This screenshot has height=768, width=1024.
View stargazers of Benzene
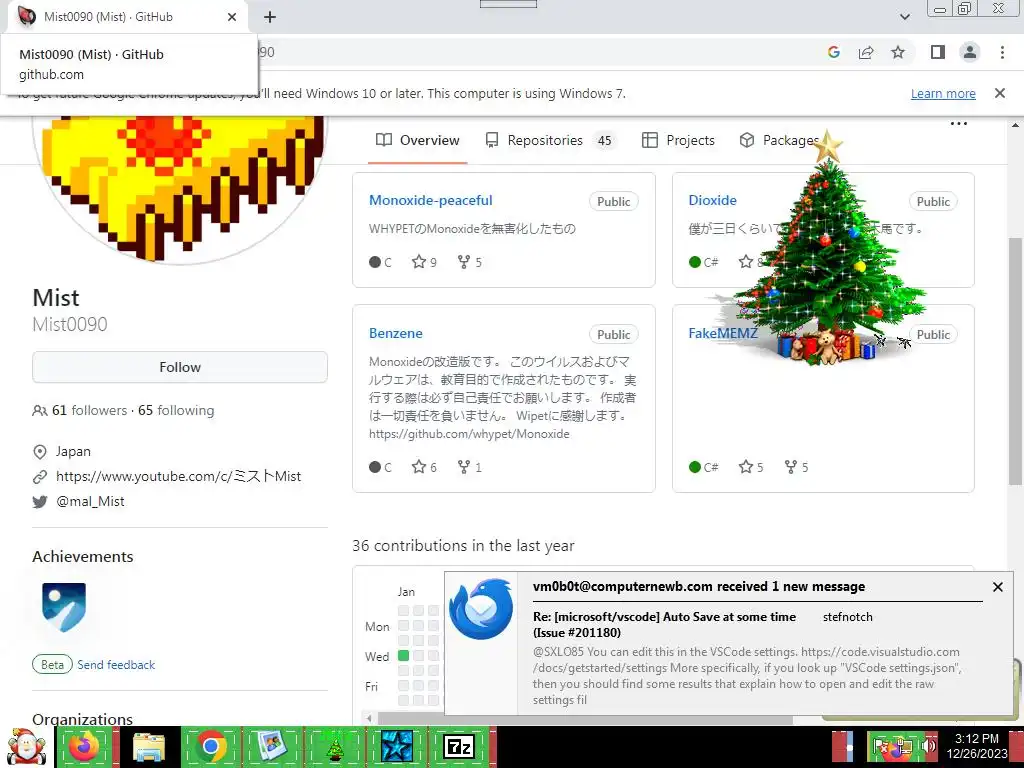click(x=424, y=467)
